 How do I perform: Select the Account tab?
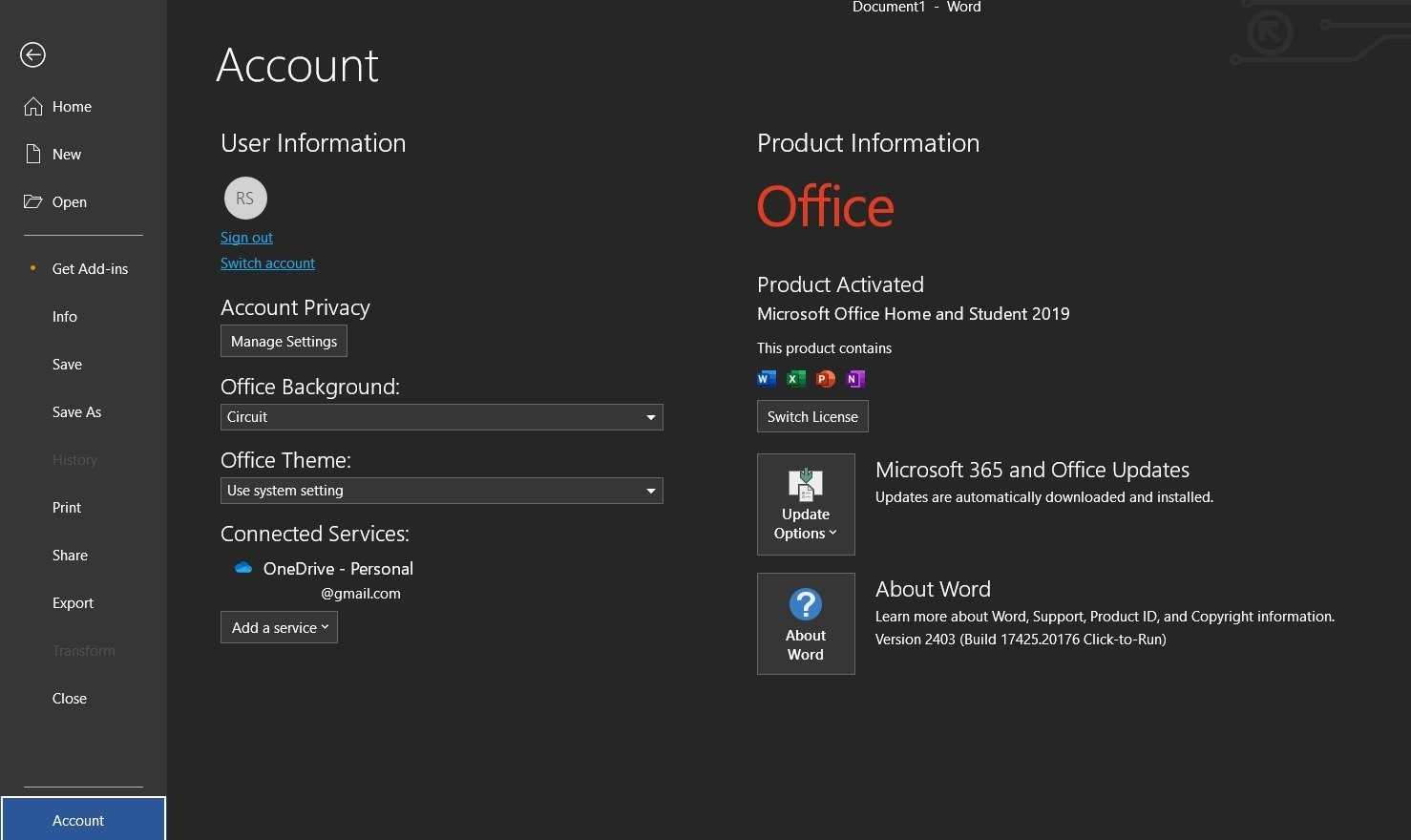click(x=83, y=819)
